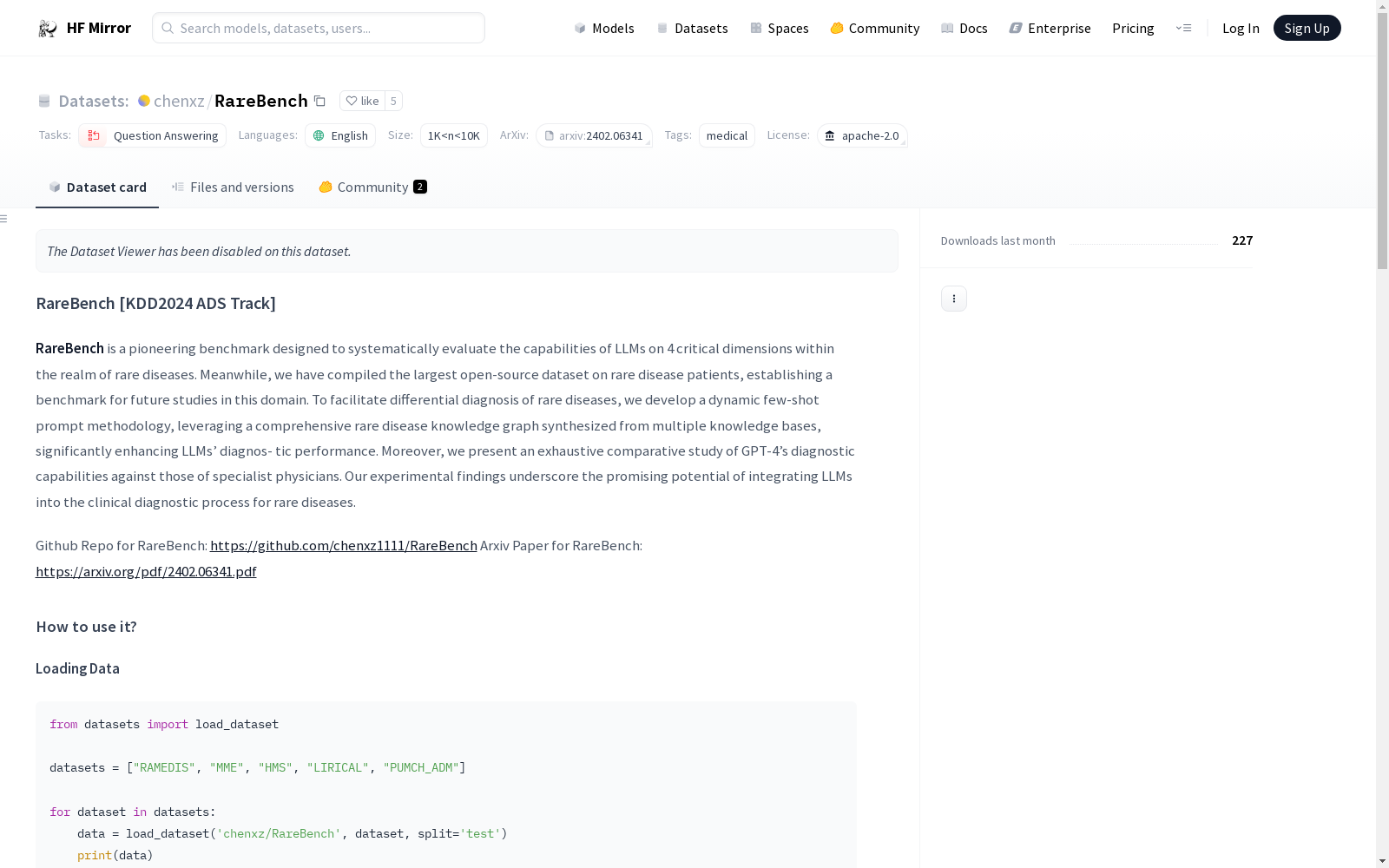Follow the github.com/chenxz1111/RareBench link
The height and width of the screenshot is (868, 1389).
(344, 545)
